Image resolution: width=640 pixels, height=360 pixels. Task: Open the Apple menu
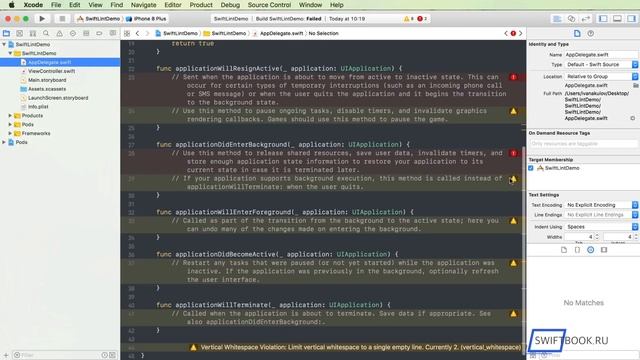(x=11, y=5)
